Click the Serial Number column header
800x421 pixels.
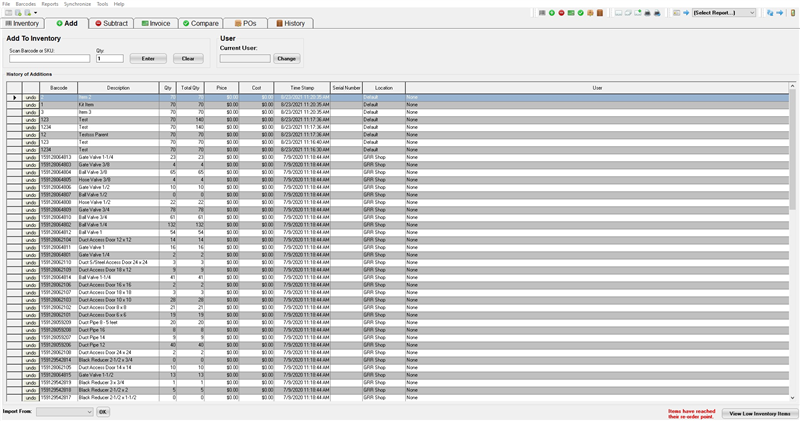click(346, 88)
